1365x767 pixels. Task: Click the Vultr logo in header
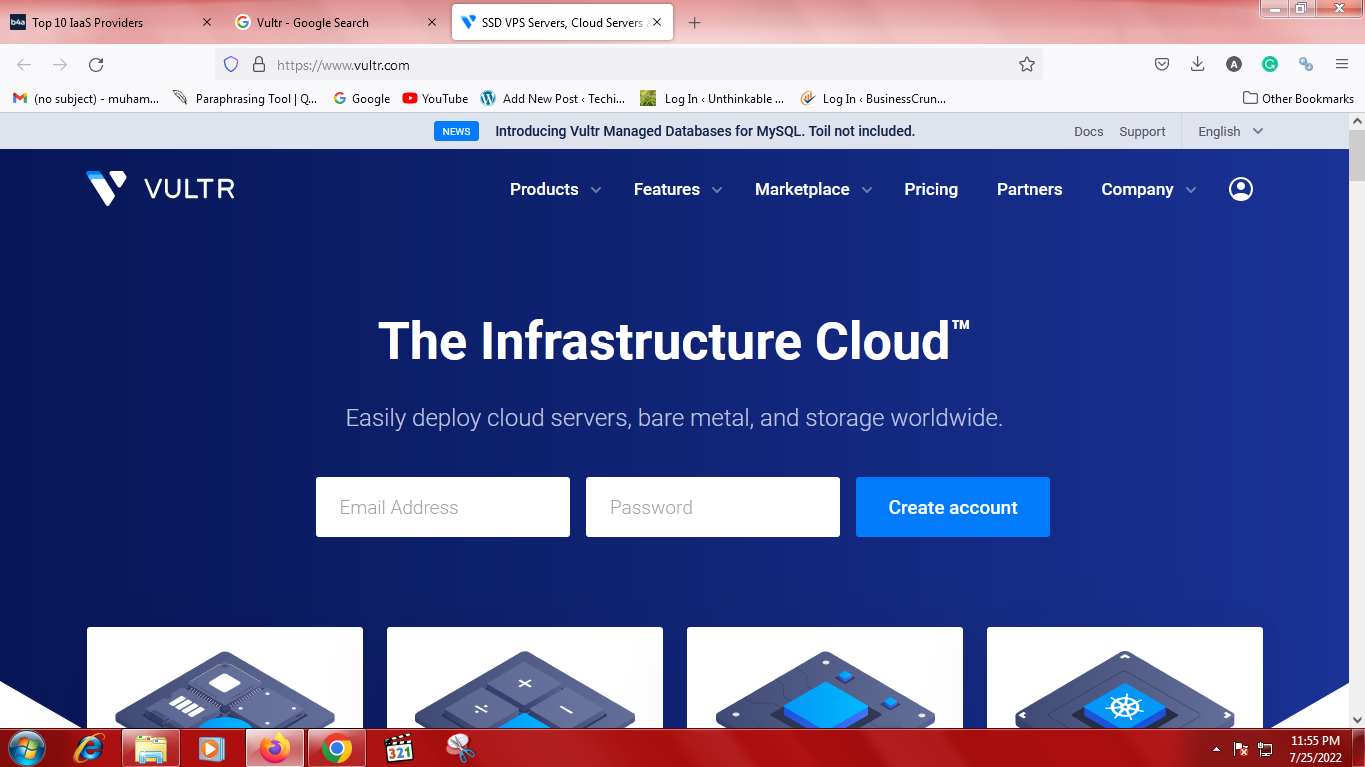pyautogui.click(x=160, y=189)
